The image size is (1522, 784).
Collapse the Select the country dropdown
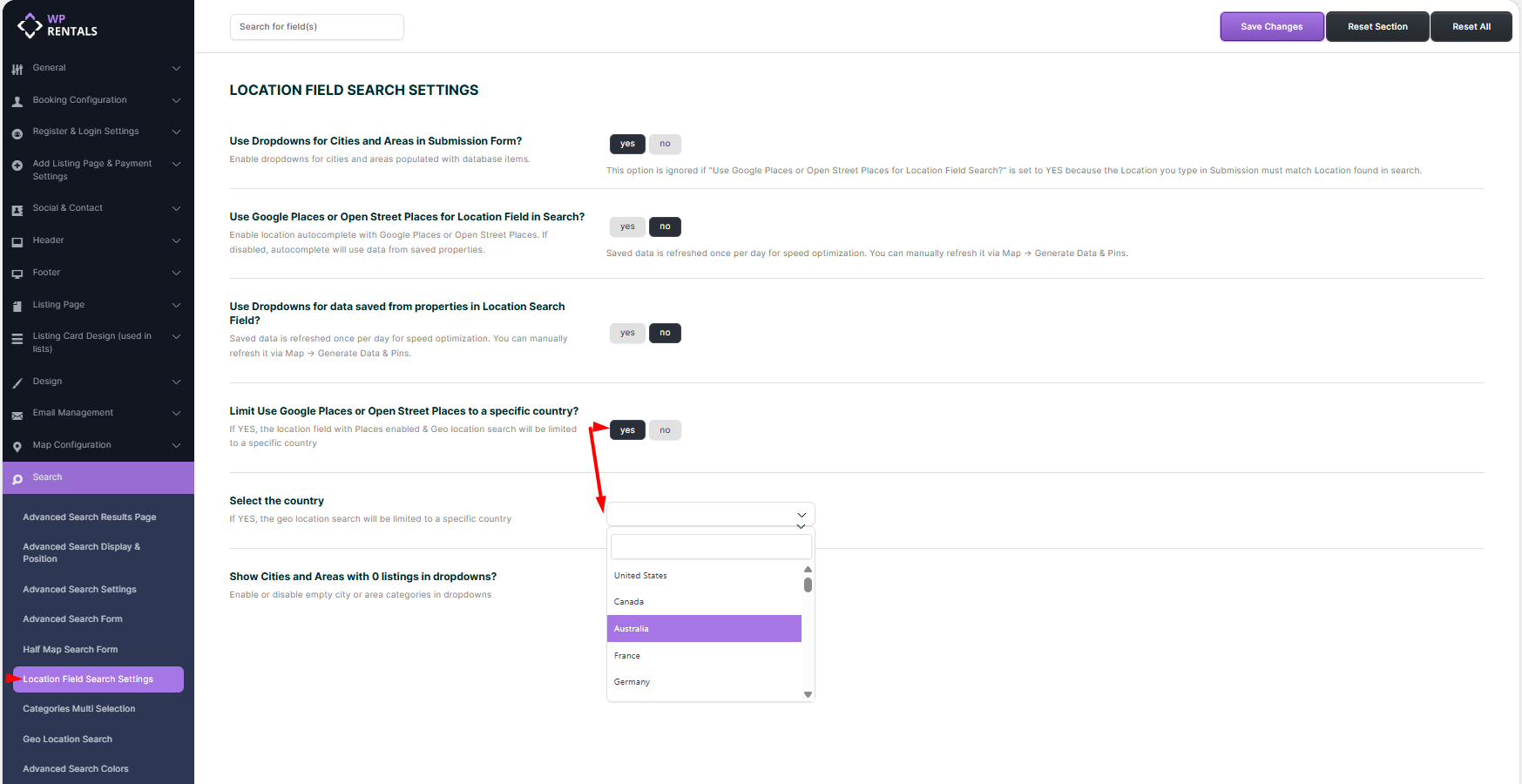point(801,515)
